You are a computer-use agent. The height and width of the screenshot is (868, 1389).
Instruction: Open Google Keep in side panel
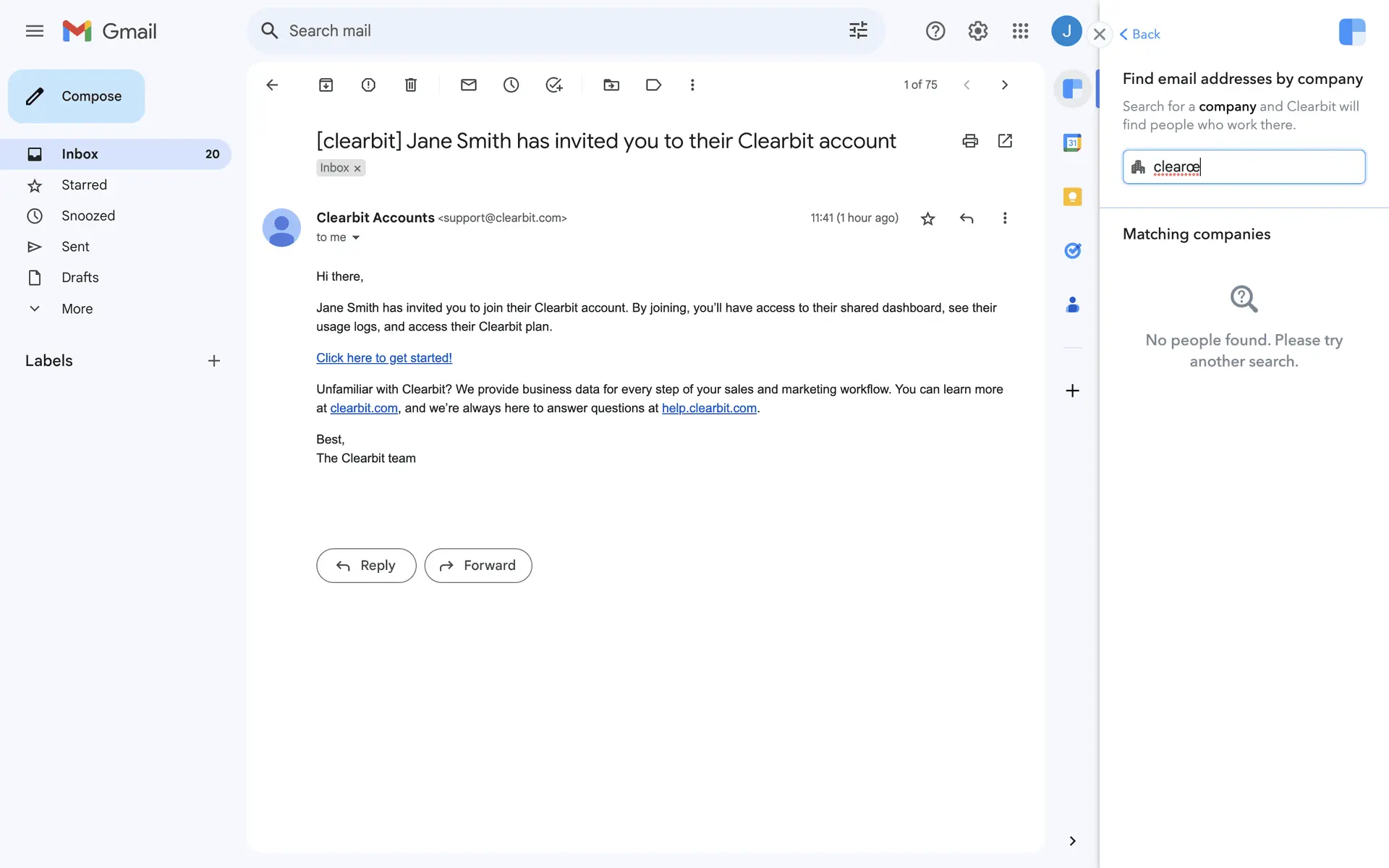(1072, 197)
